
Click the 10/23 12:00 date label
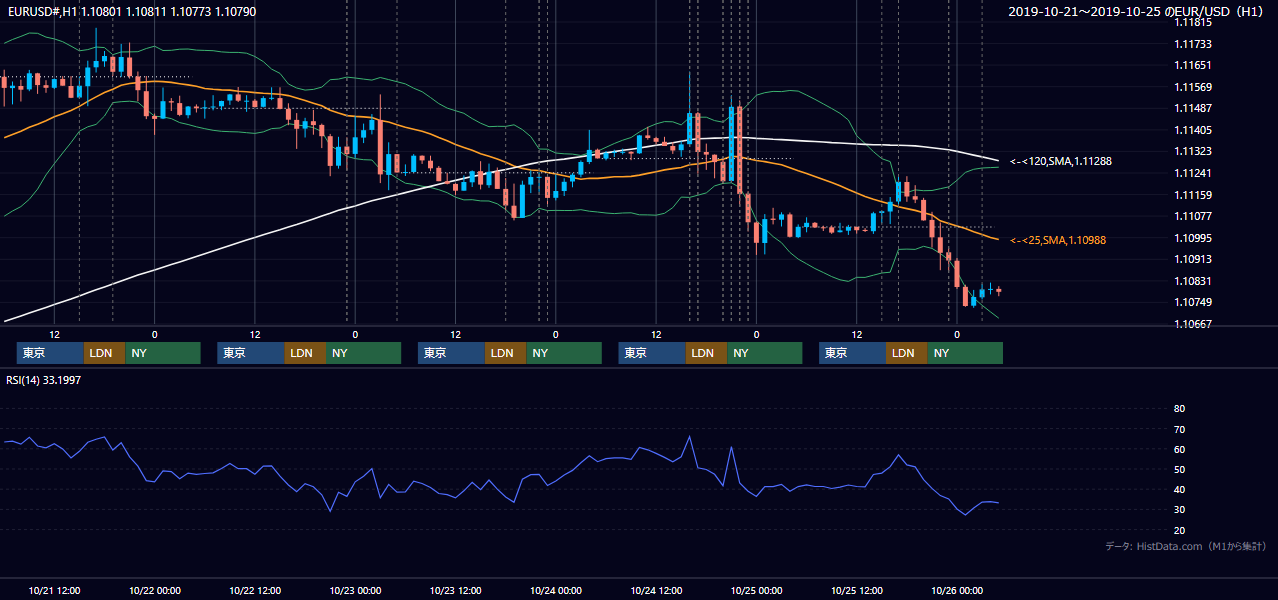456,590
